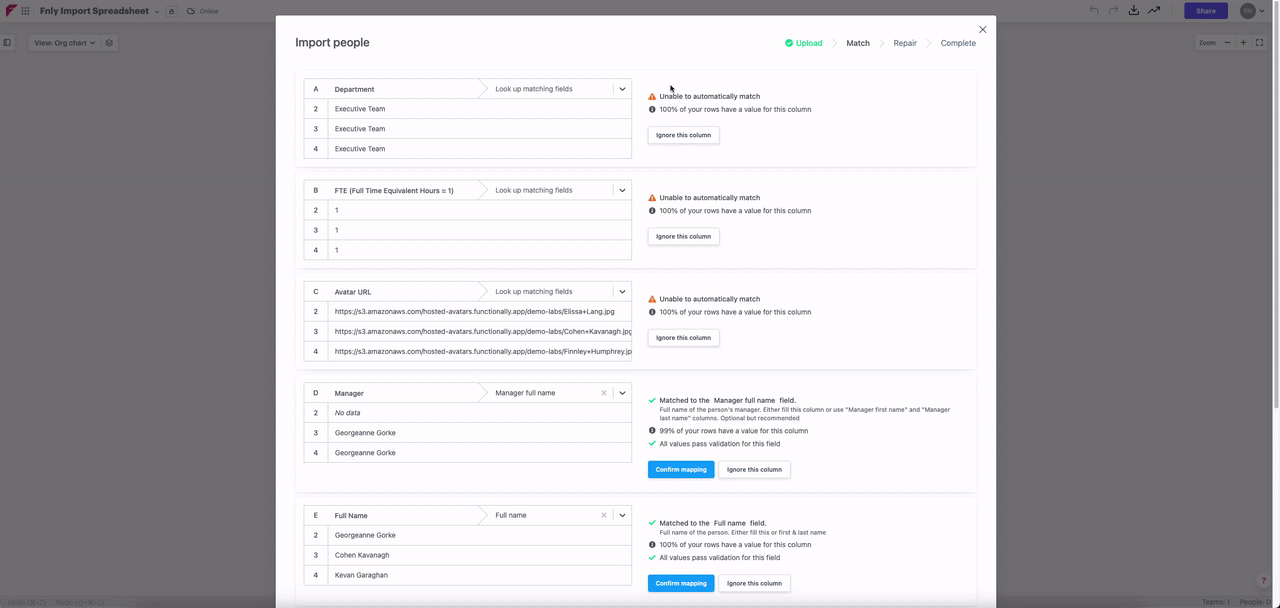Expand the FTE column field dropdown
Screen dimensions: 1280x608
coord(622,190)
